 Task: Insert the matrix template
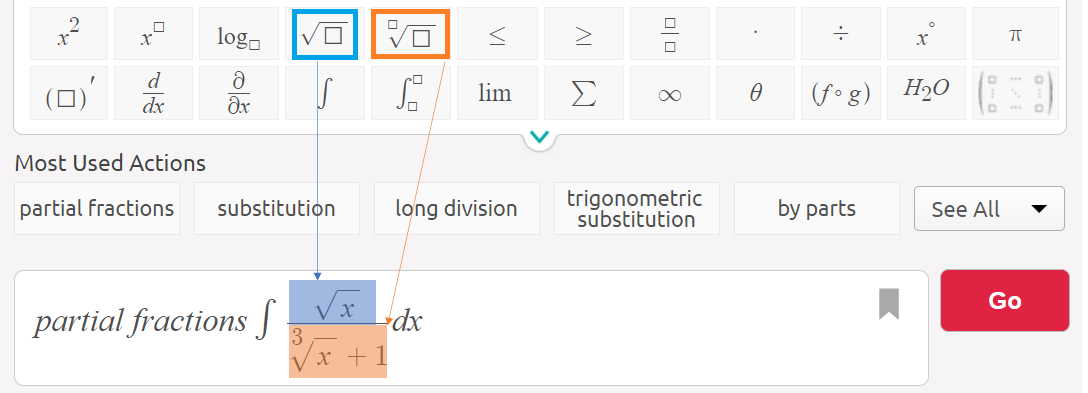coord(1014,93)
